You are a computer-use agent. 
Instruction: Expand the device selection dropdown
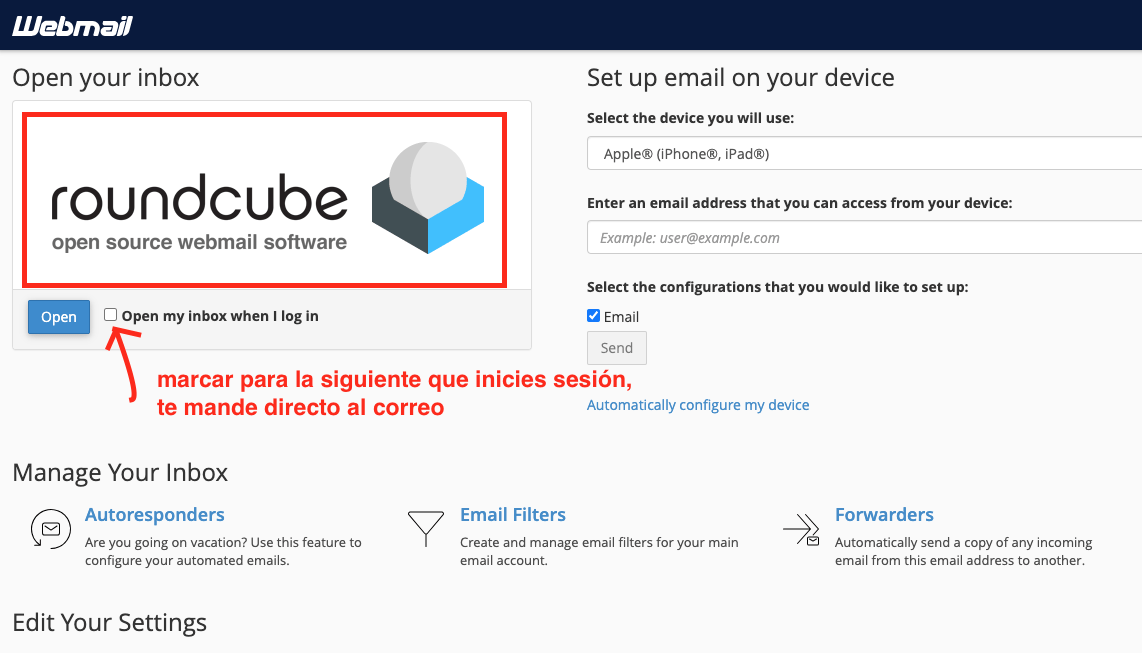[865, 154]
